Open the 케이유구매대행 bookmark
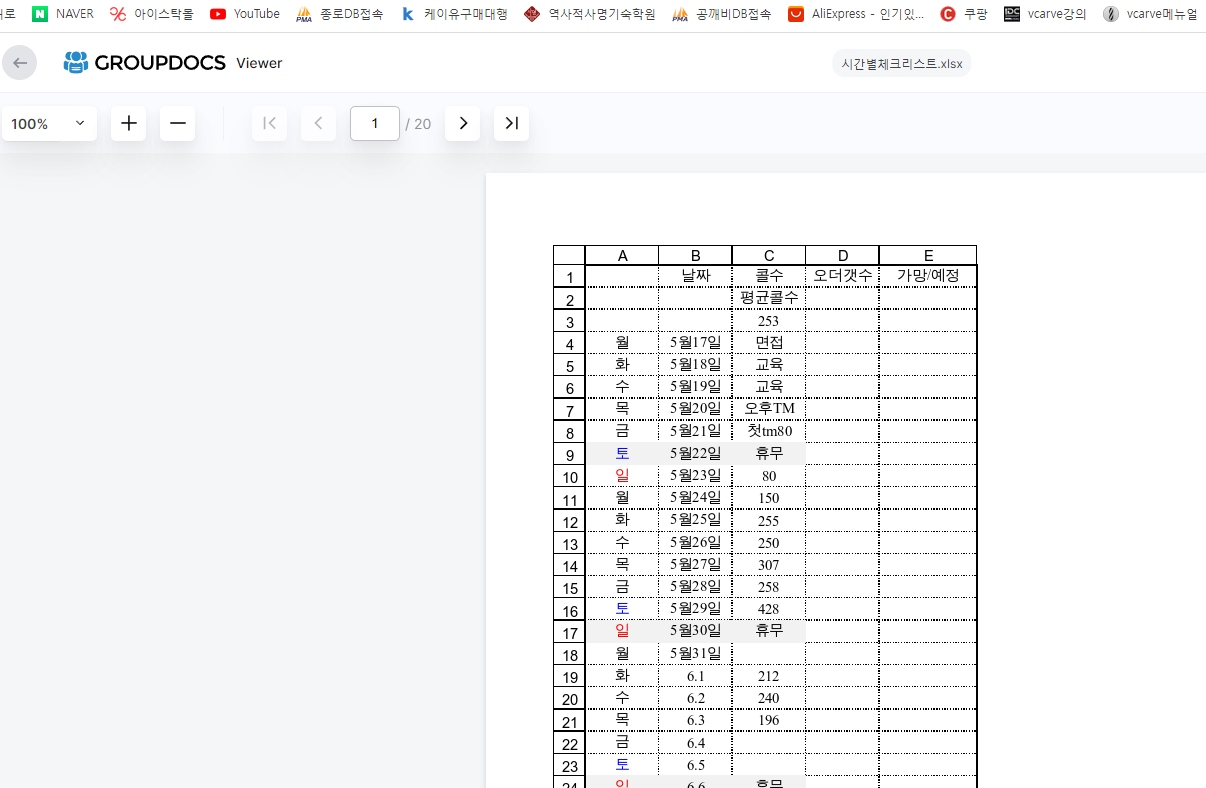The height and width of the screenshot is (788, 1206). [455, 14]
